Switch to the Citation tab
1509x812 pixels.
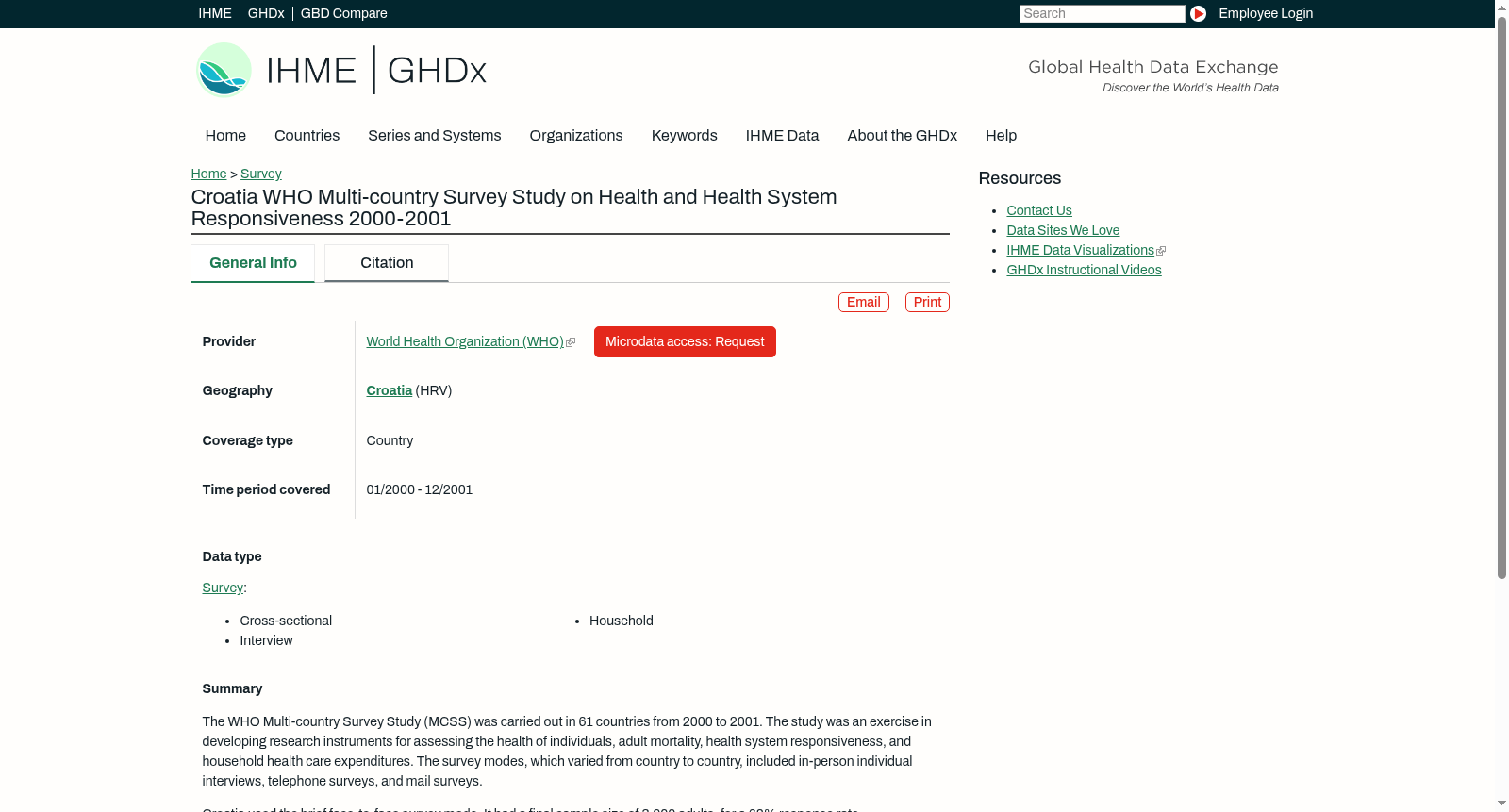pos(387,263)
